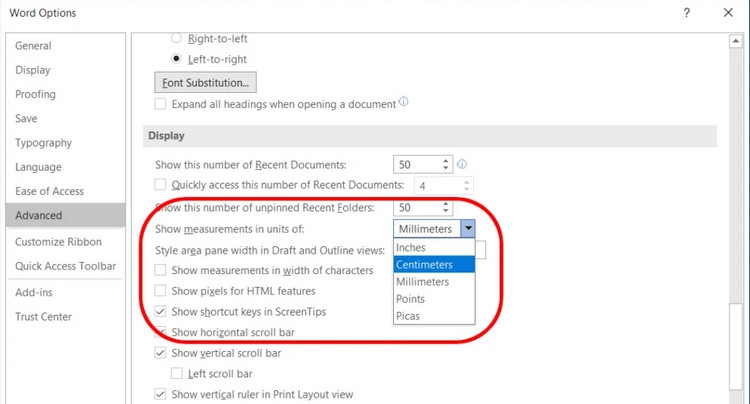750x404 pixels.
Task: Choose Centimeters from the units list
Action: pyautogui.click(x=434, y=264)
